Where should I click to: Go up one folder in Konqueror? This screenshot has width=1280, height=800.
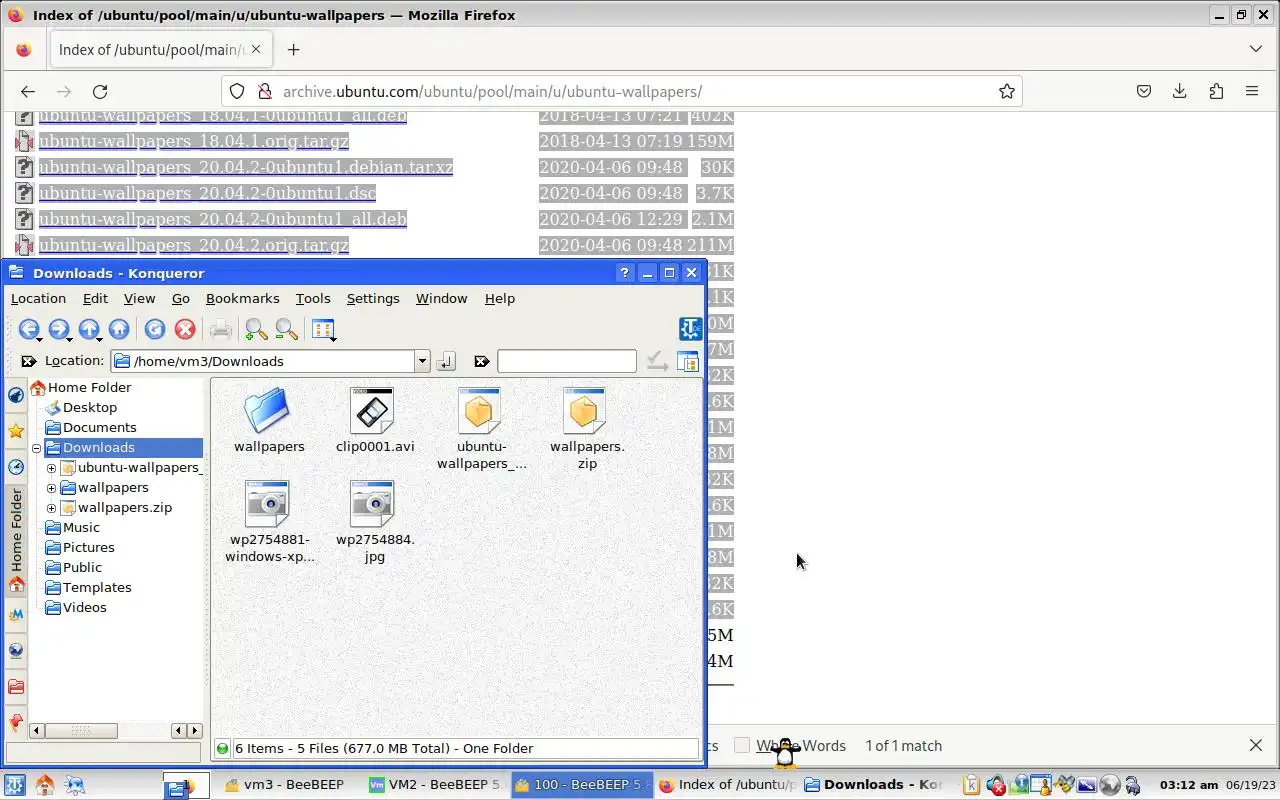tap(89, 329)
